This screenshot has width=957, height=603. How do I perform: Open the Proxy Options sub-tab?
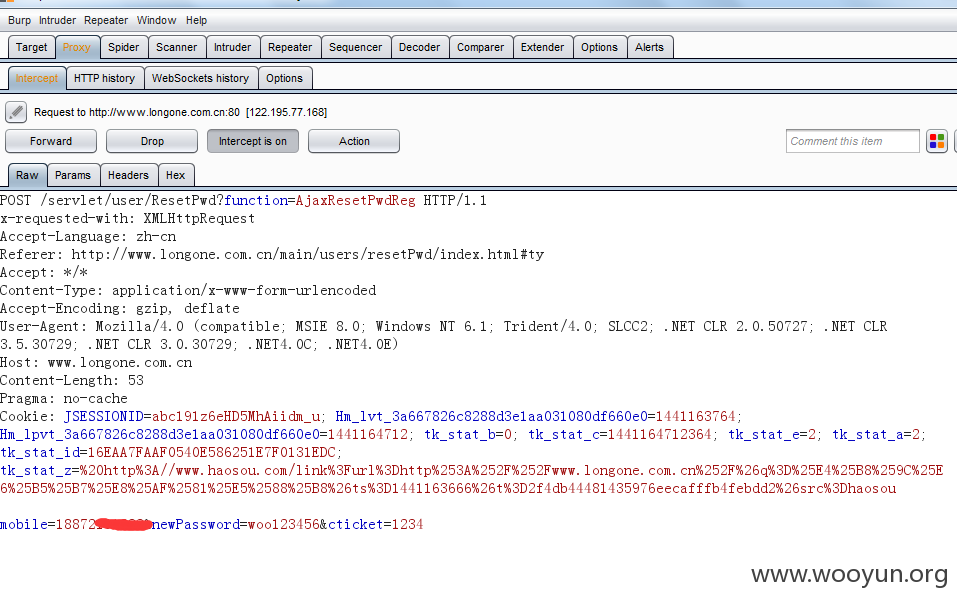284,78
